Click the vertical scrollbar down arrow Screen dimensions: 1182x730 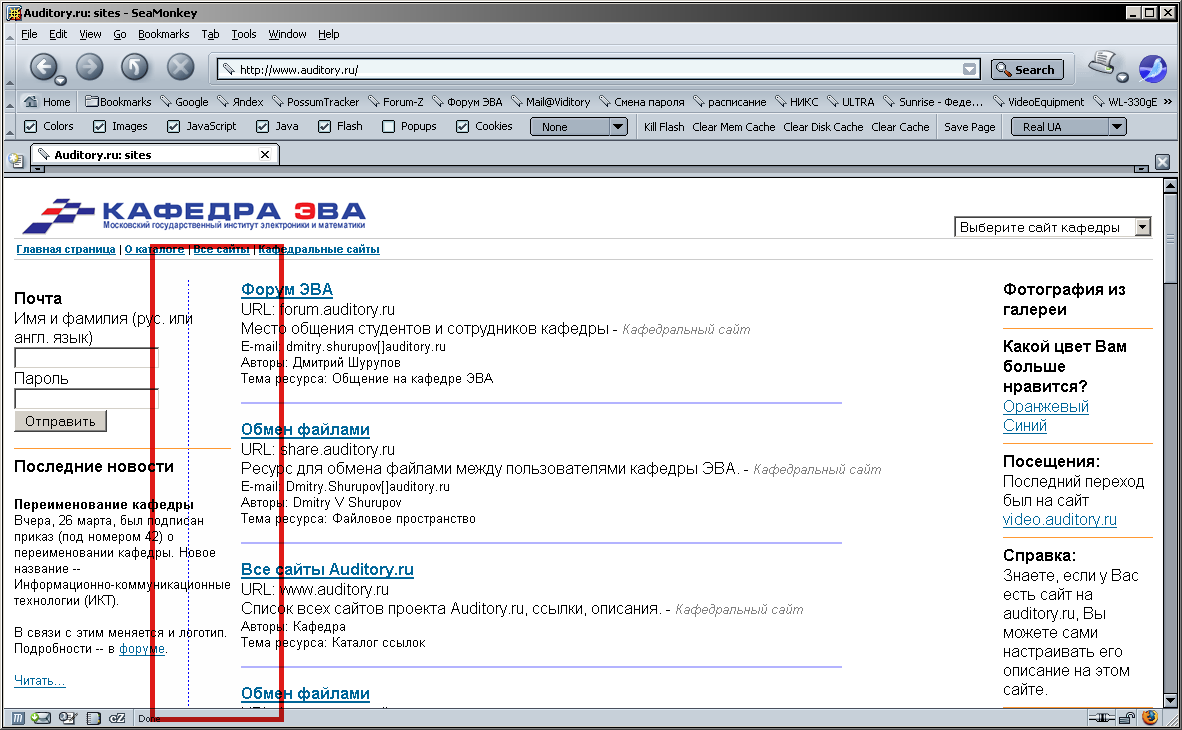coord(1170,701)
